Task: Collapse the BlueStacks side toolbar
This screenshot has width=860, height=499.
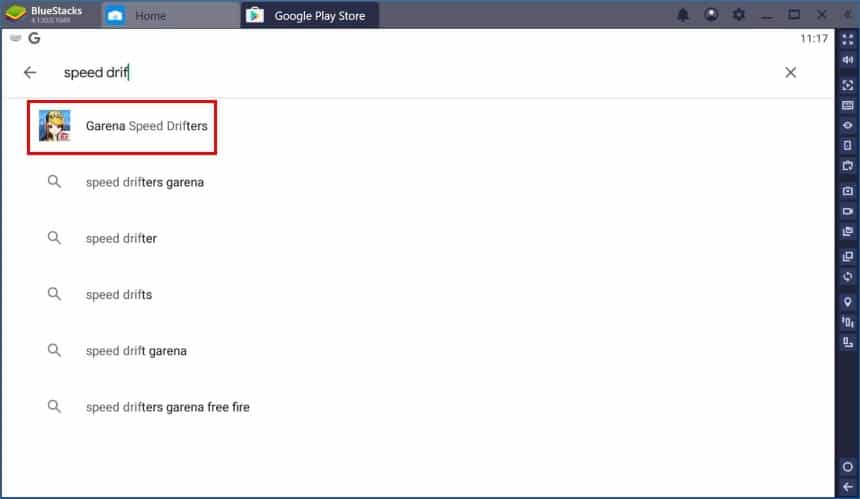Action: 848,15
